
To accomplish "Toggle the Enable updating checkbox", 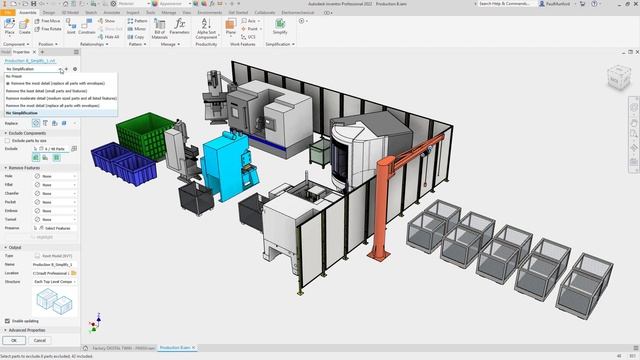I will pos(7,321).
